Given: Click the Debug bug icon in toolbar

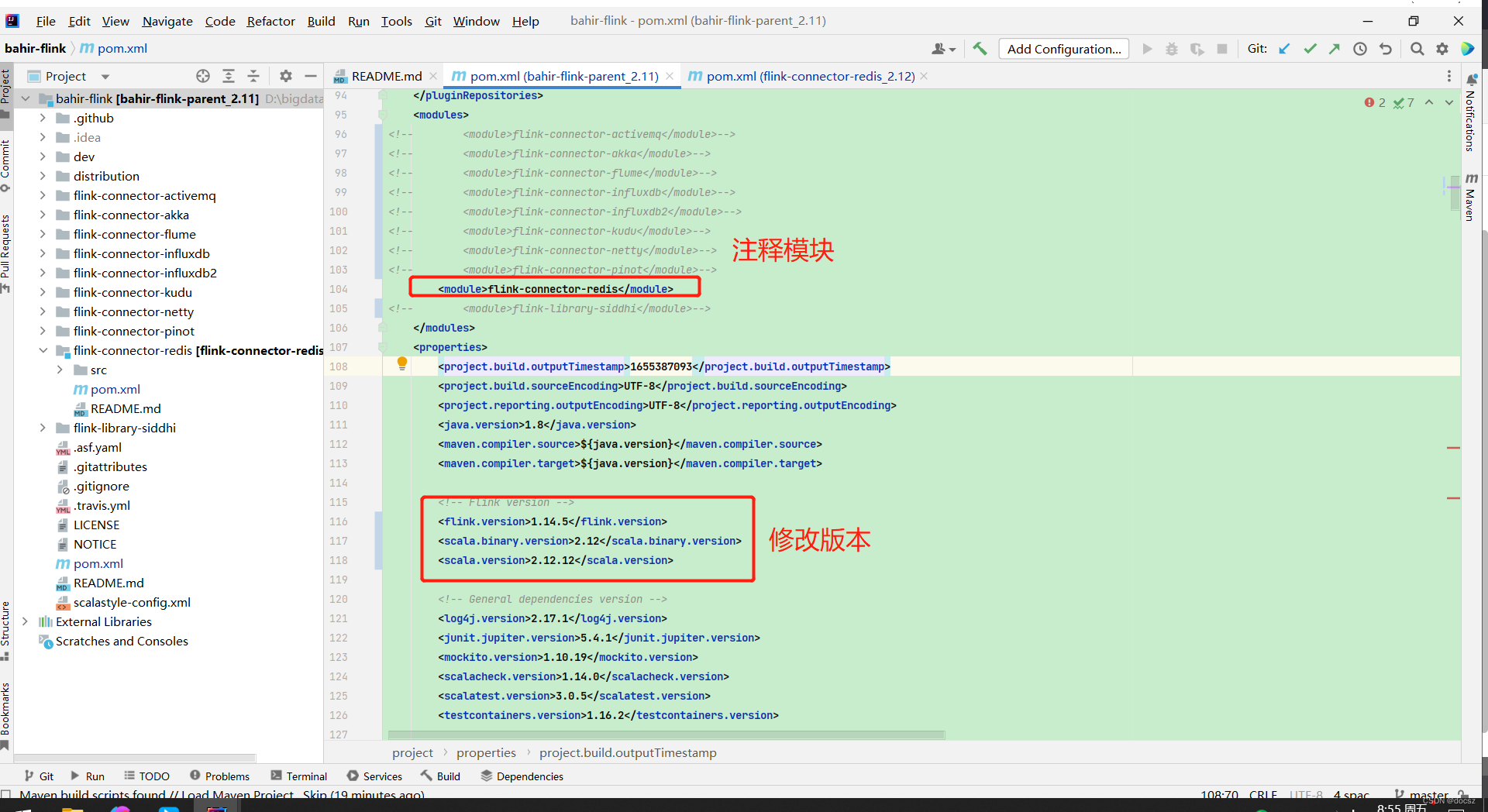Looking at the screenshot, I should (1172, 49).
